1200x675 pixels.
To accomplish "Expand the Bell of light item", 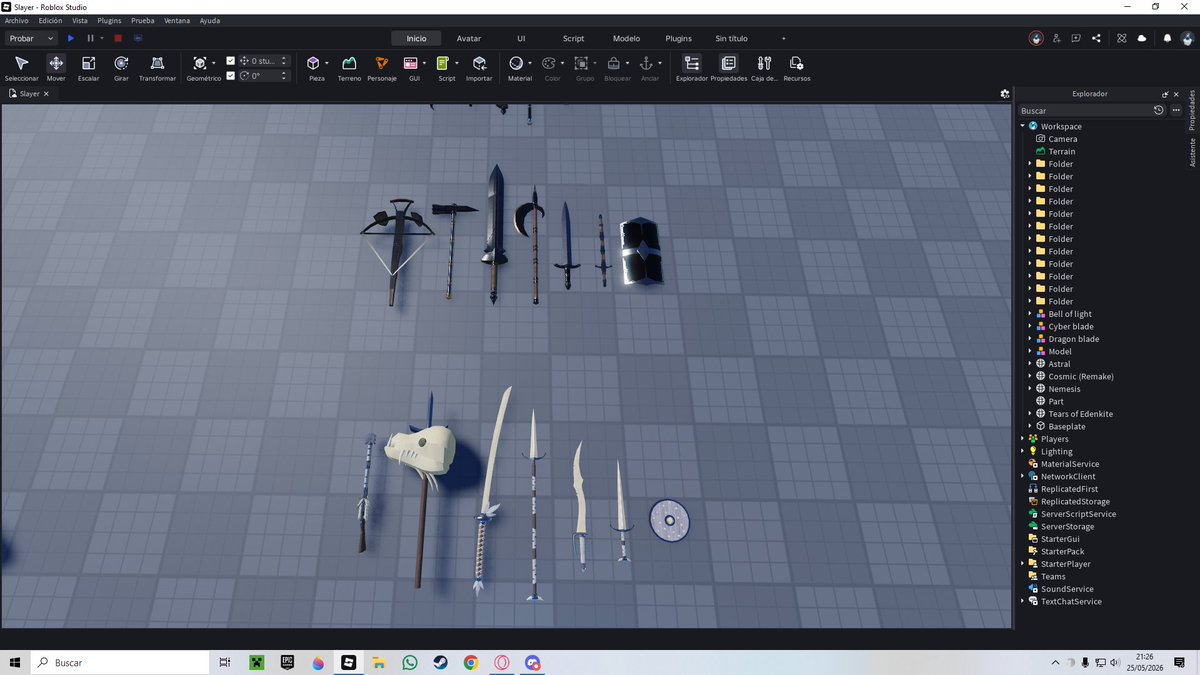I will pos(1030,314).
